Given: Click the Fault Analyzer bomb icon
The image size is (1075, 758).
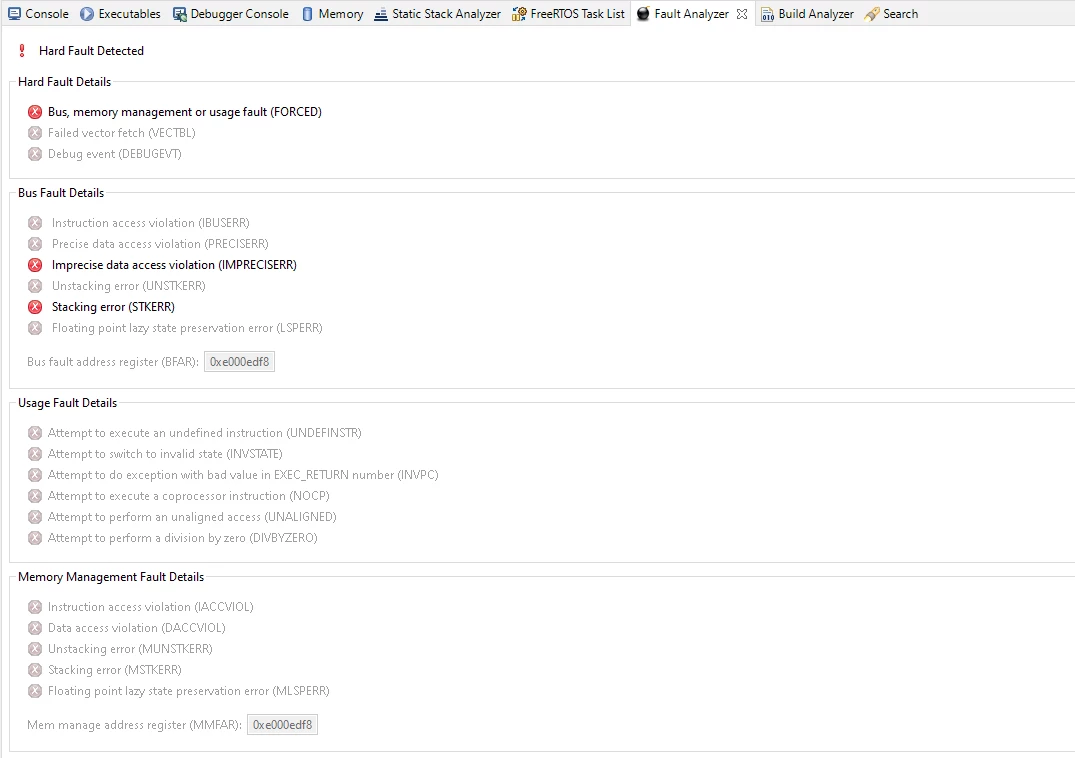Looking at the screenshot, I should [643, 14].
